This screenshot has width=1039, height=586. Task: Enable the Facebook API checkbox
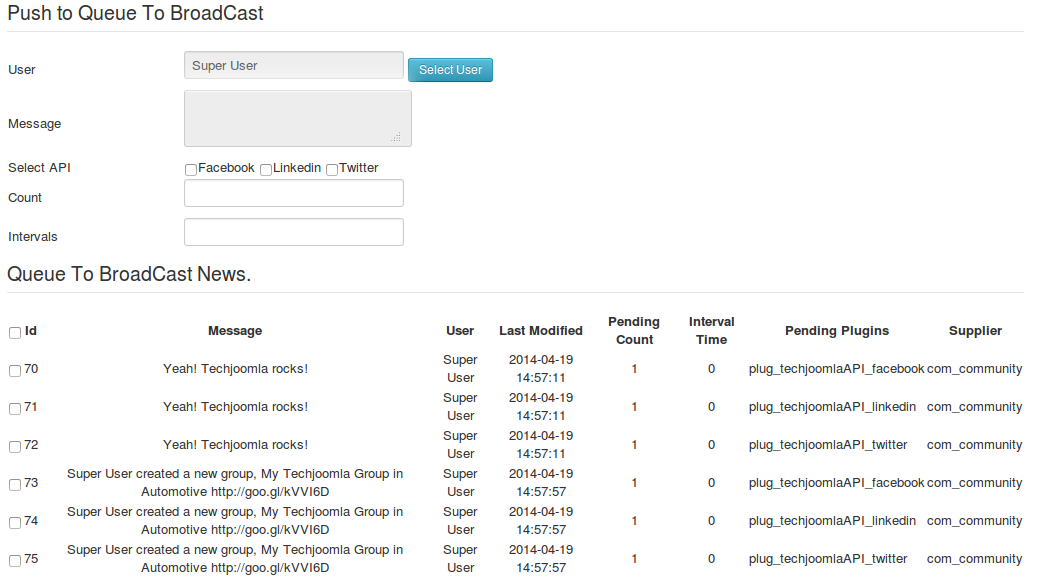pos(191,170)
